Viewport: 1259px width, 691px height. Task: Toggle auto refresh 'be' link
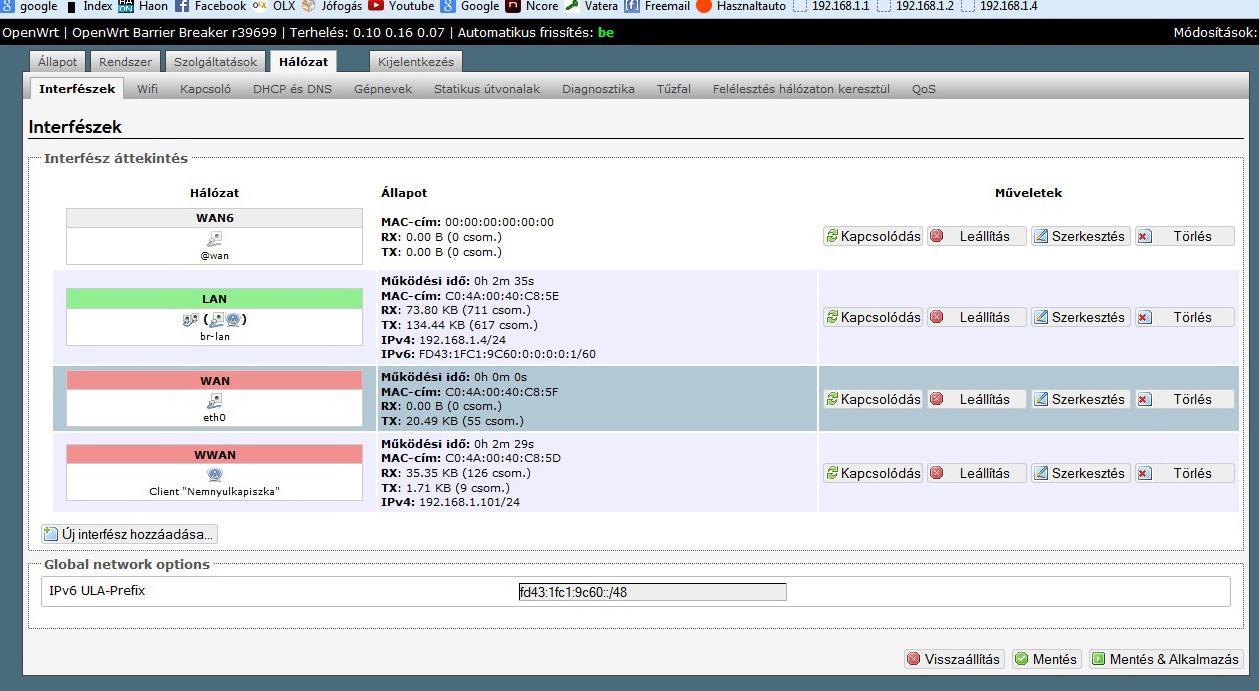click(605, 33)
